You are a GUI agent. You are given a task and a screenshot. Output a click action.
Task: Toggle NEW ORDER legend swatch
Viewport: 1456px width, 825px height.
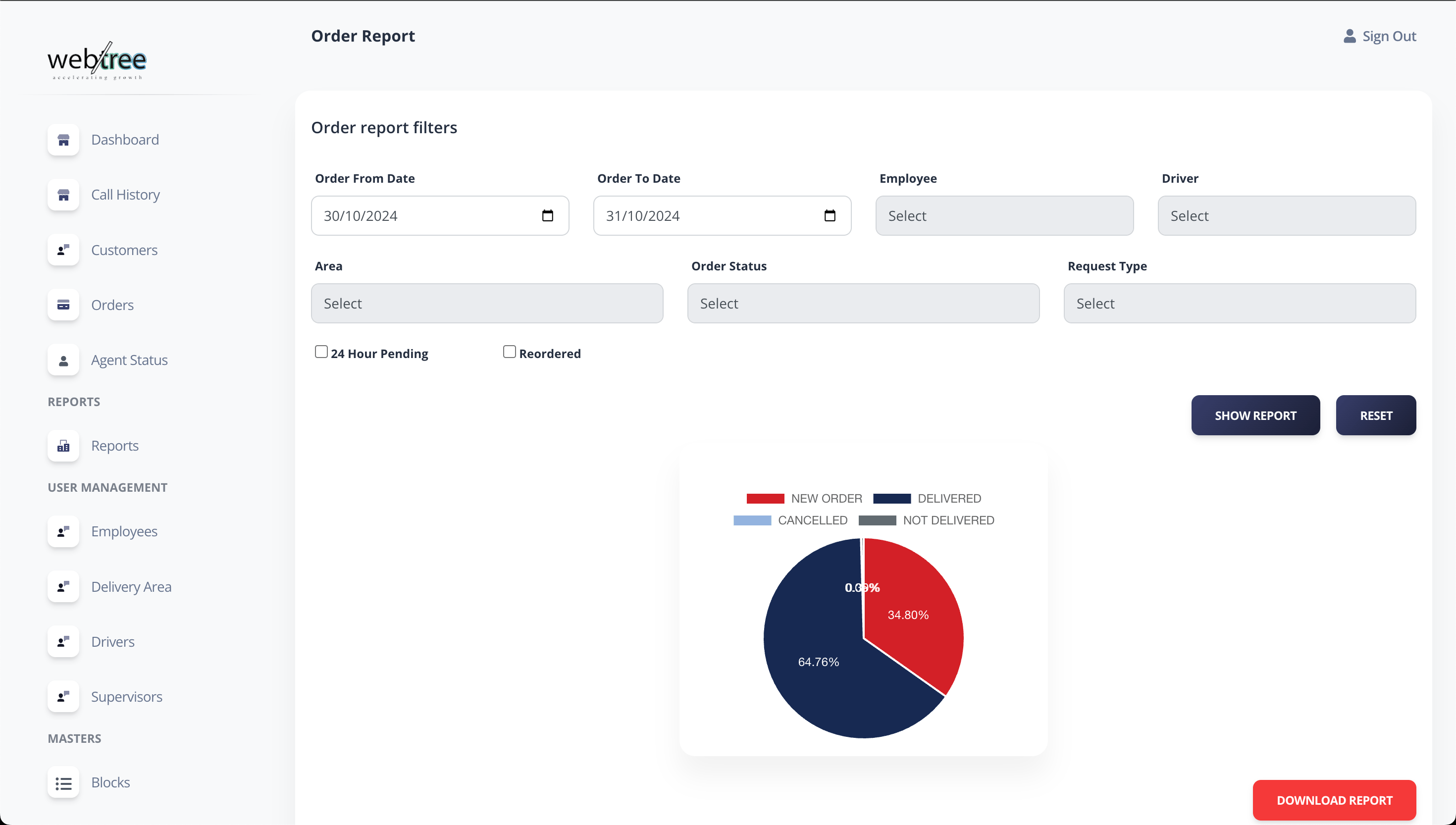click(765, 499)
